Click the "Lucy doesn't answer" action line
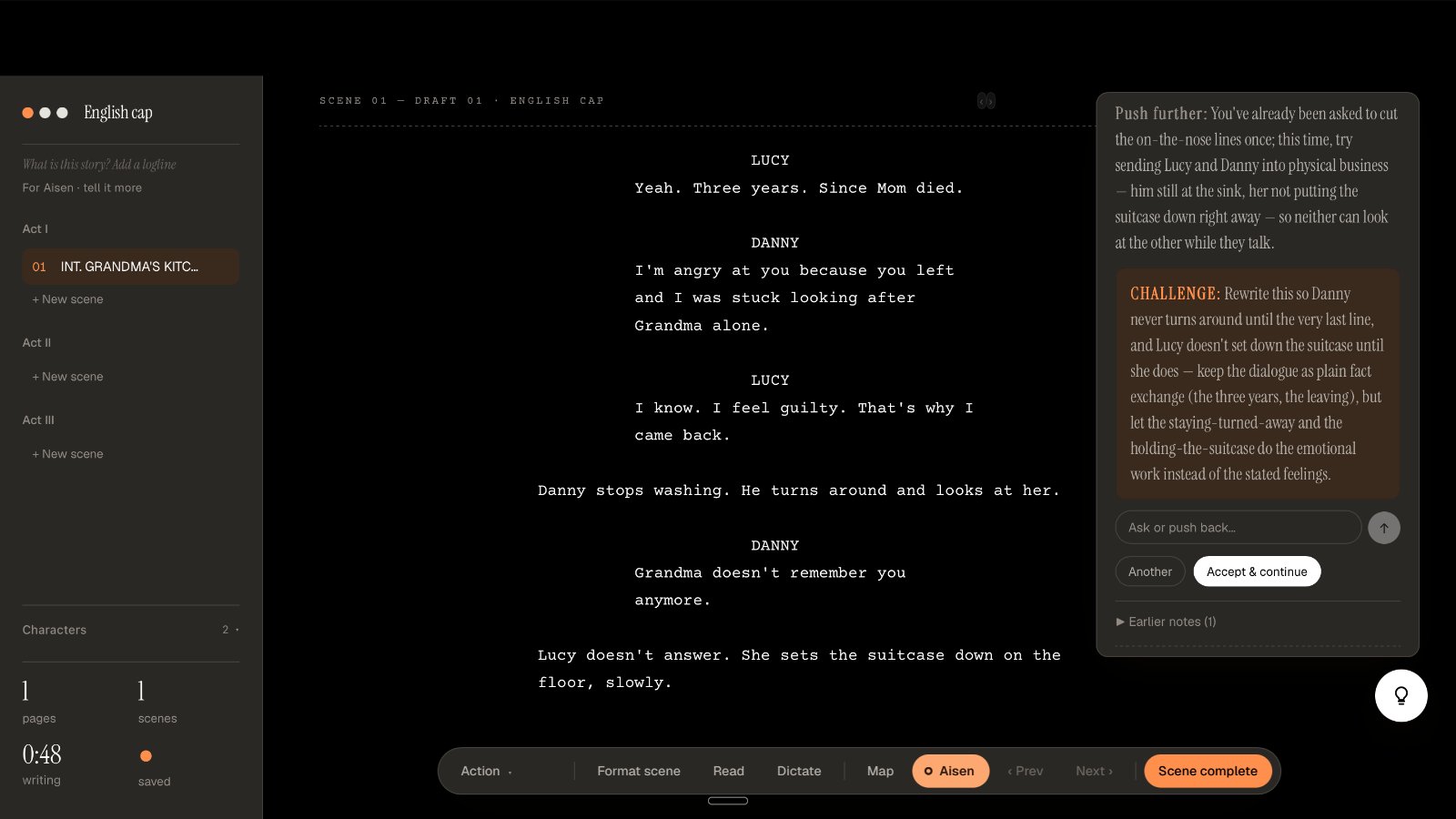Image resolution: width=1456 pixels, height=819 pixels. pyautogui.click(x=799, y=669)
